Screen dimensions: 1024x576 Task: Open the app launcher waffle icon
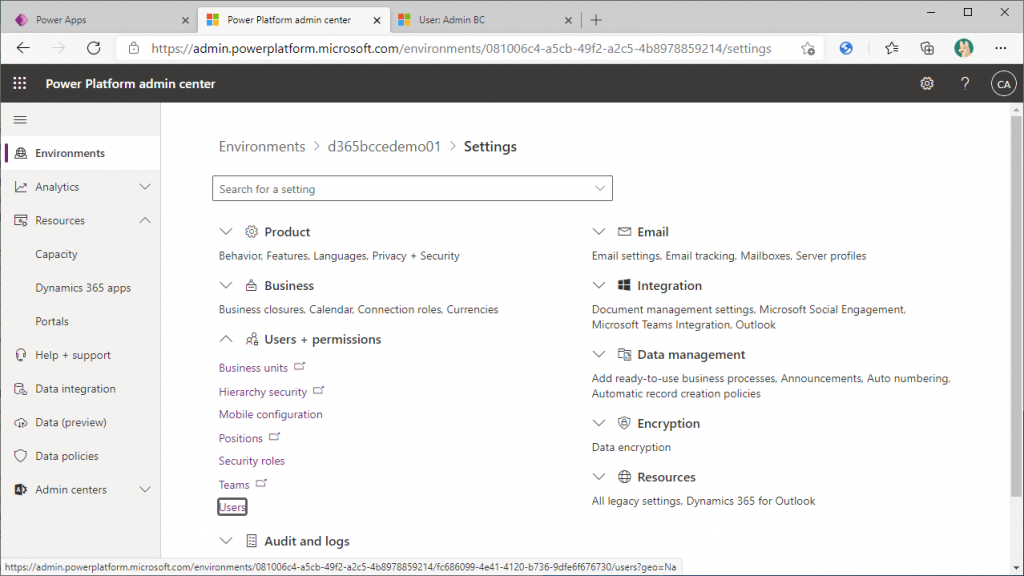(20, 84)
